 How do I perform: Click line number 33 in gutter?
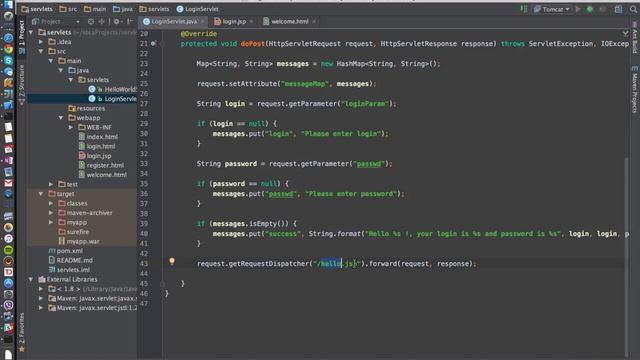click(x=144, y=164)
